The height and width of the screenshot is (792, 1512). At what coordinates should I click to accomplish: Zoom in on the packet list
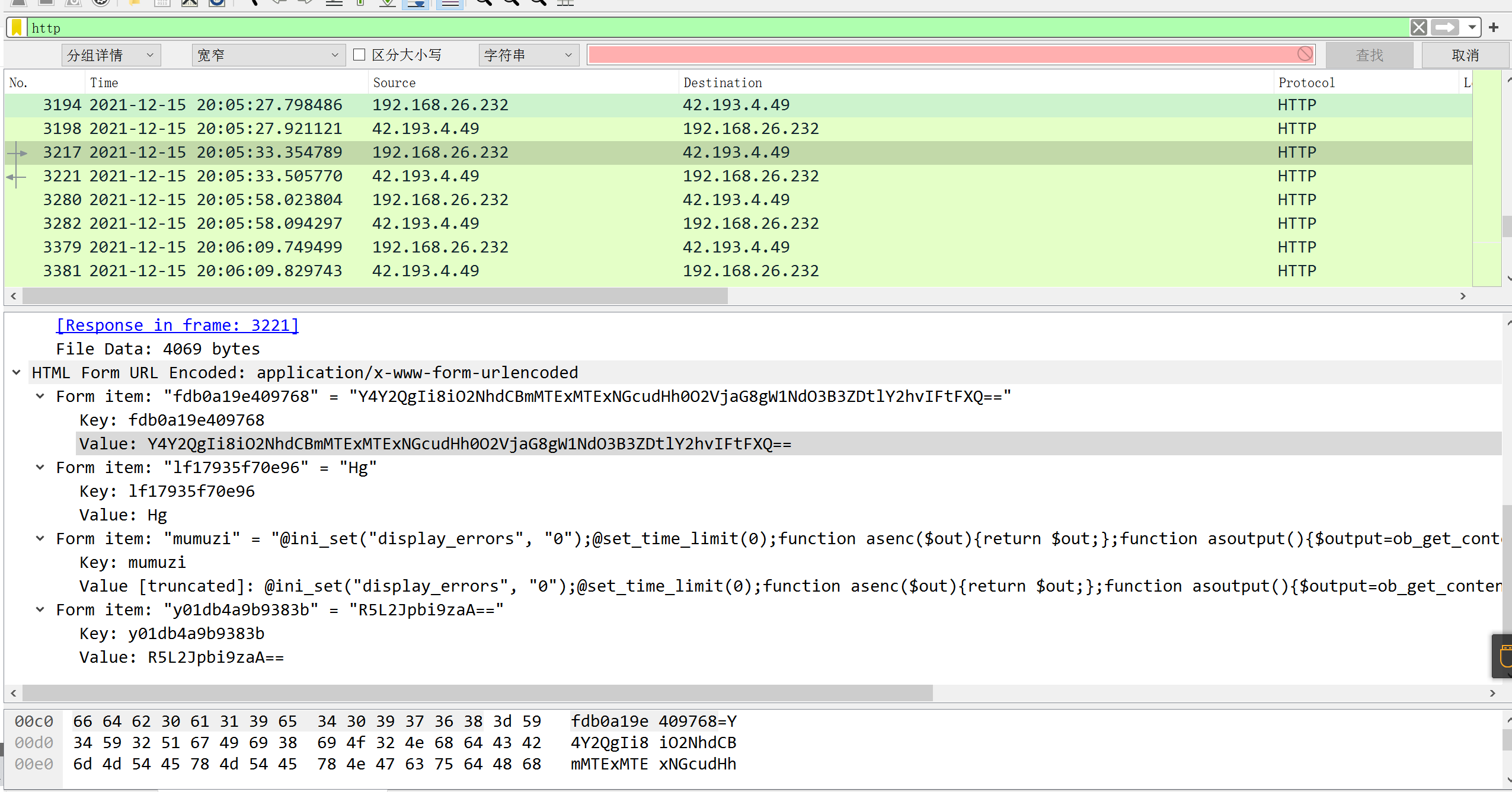click(484, 3)
